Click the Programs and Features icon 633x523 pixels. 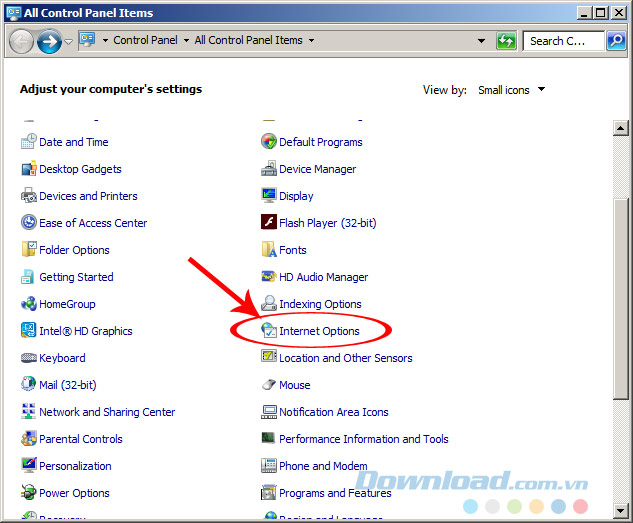[269, 493]
